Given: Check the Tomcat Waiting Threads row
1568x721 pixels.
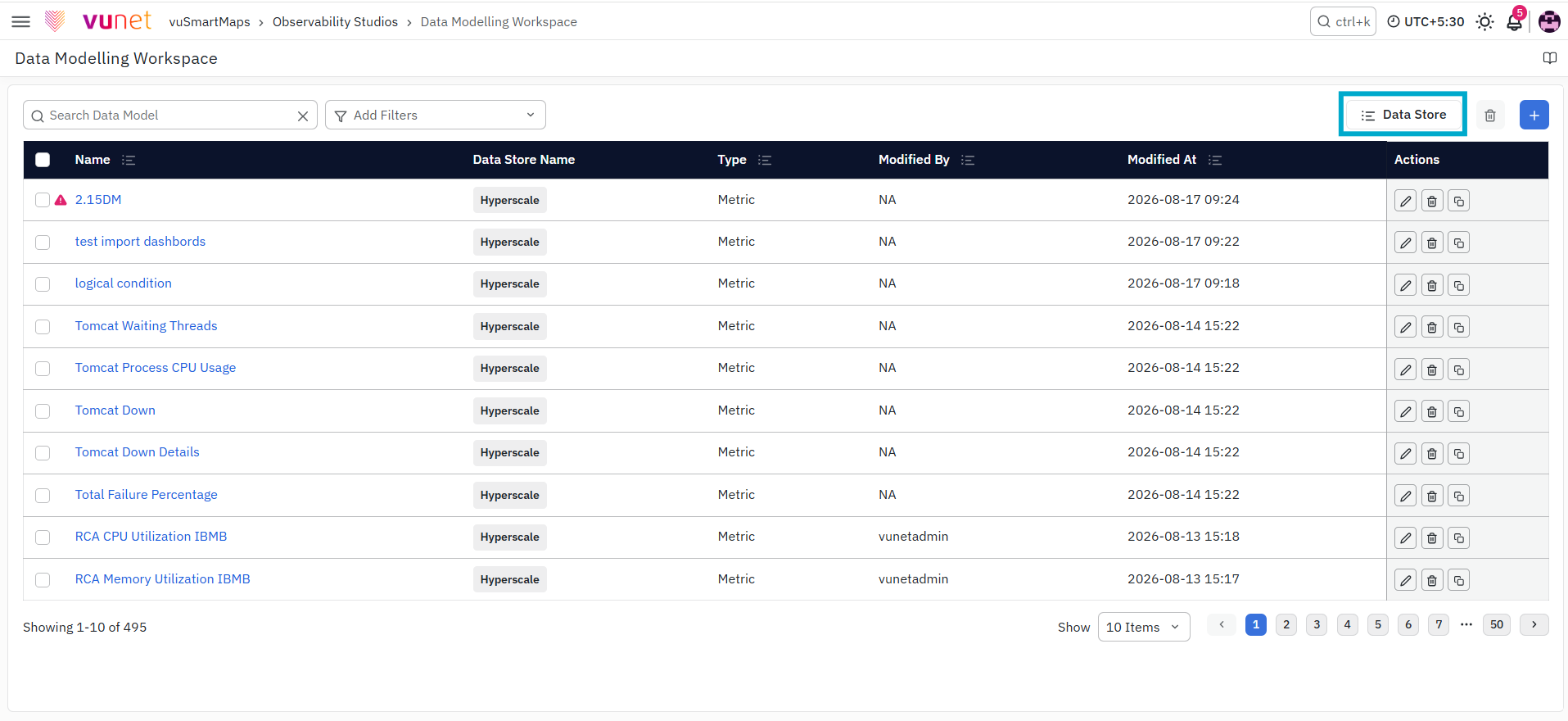Looking at the screenshot, I should pyautogui.click(x=43, y=327).
